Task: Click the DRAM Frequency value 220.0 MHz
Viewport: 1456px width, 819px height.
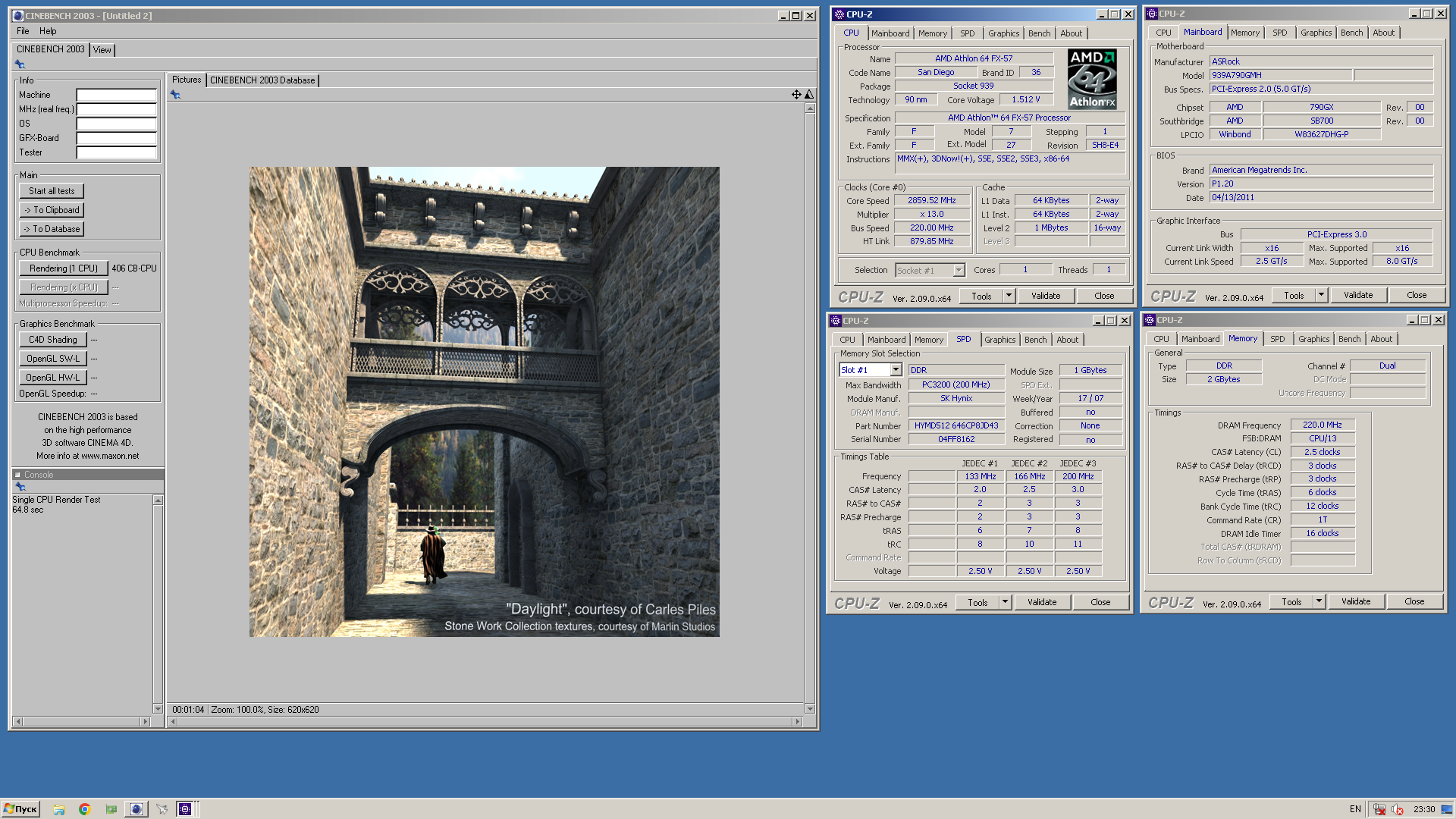Action: pos(1323,425)
